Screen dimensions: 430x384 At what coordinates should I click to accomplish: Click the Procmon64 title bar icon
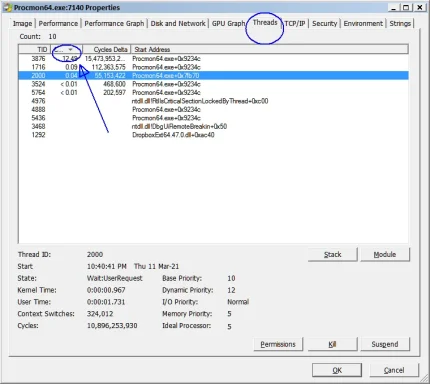tap(8, 7)
